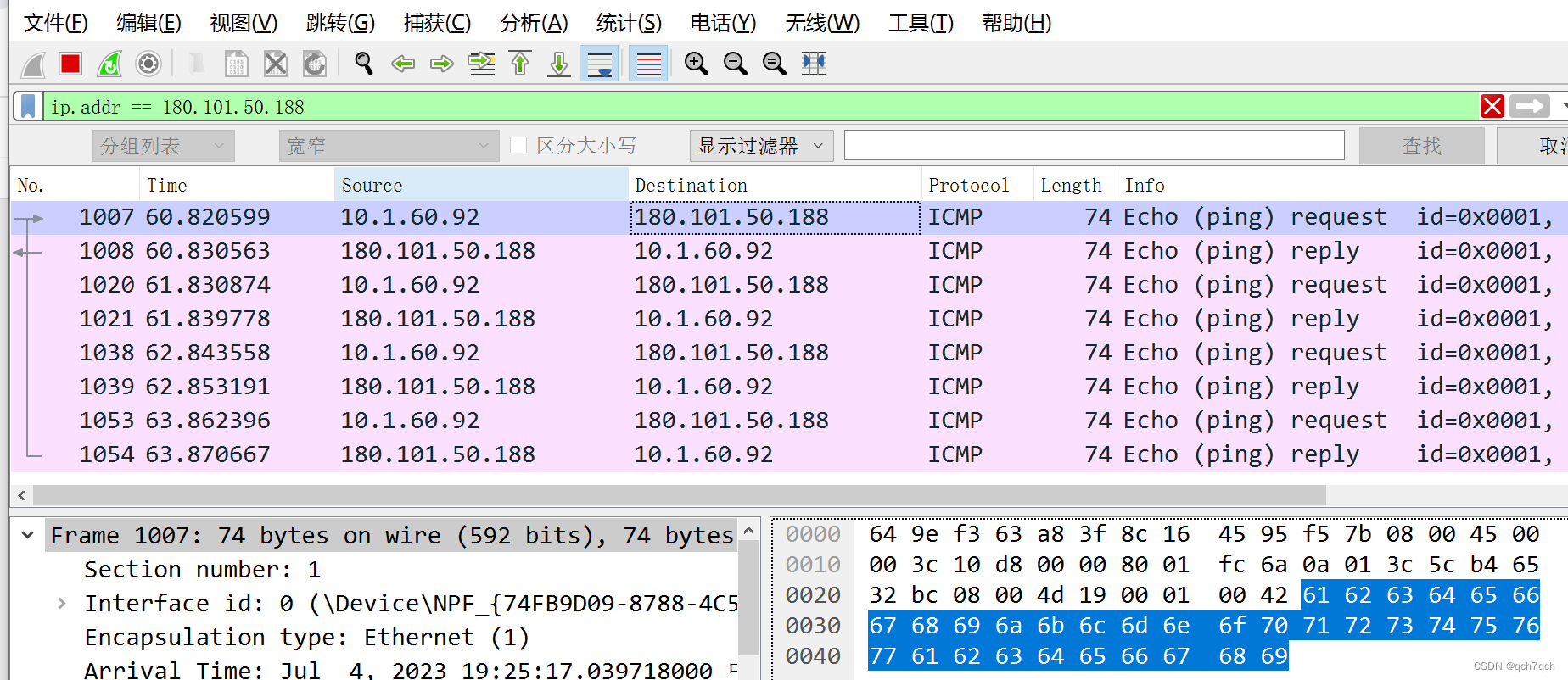Start capture with the shark fin icon
Viewport: 1568px width, 680px height.
(x=33, y=64)
